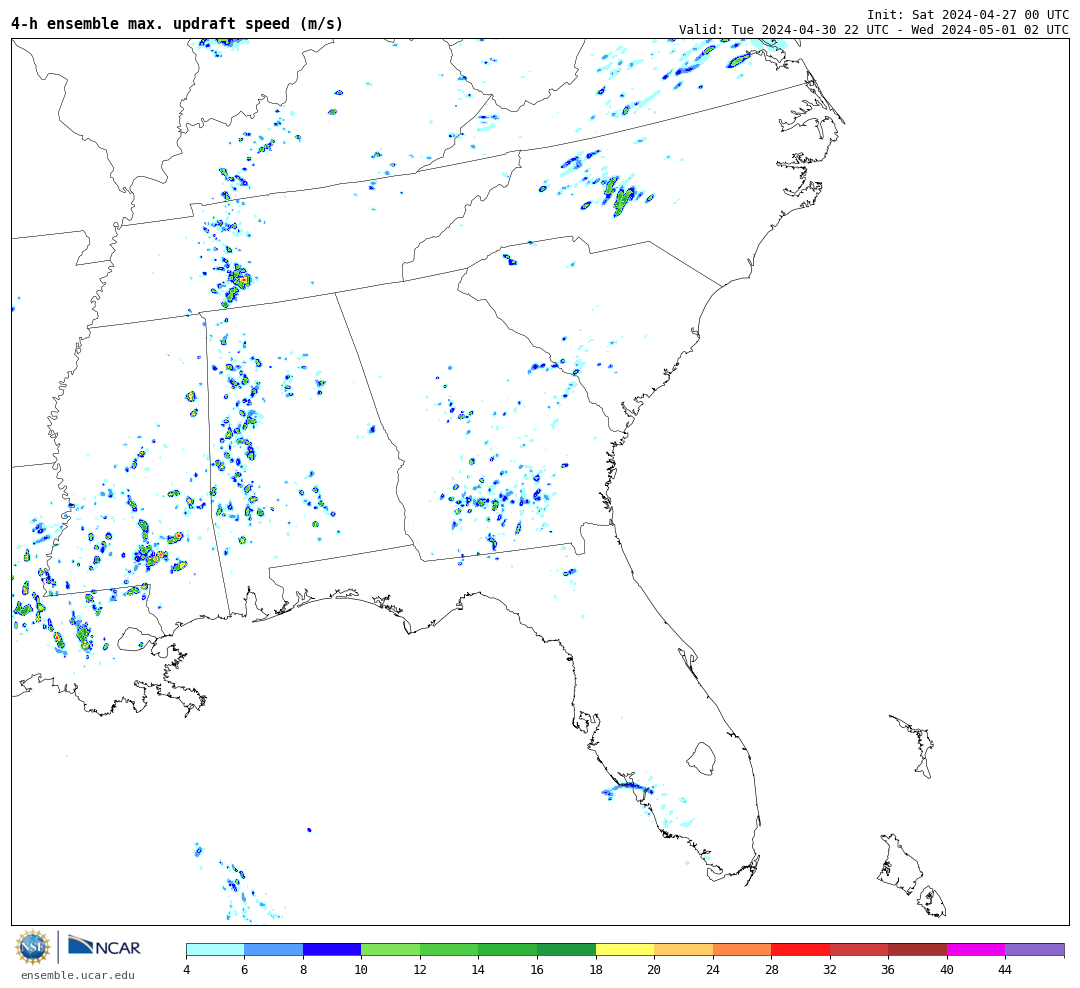Click the 'Init: Sat 2024-04-27 00 UTC' text
The image size is (1080, 988).
(968, 14)
